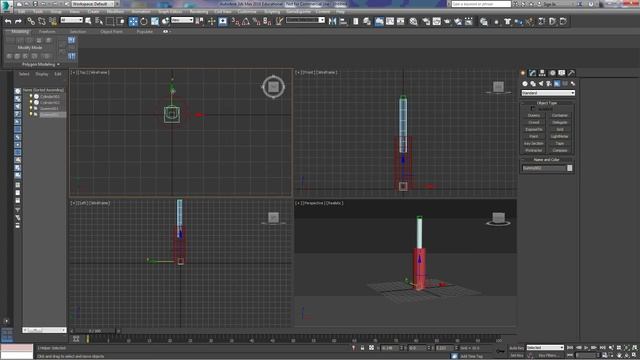The height and width of the screenshot is (360, 640).
Task: Toggle Angle Snap in main toolbar
Action: click(246, 21)
